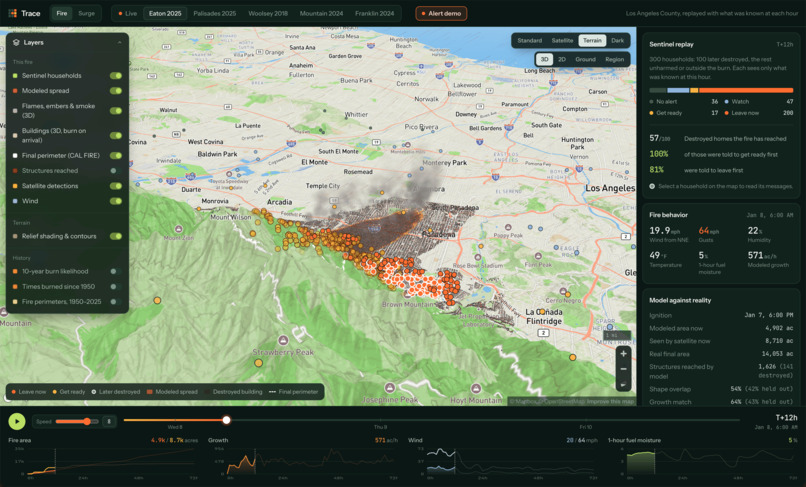Open Palisades 2025 fire tab
The width and height of the screenshot is (806, 487).
(215, 13)
